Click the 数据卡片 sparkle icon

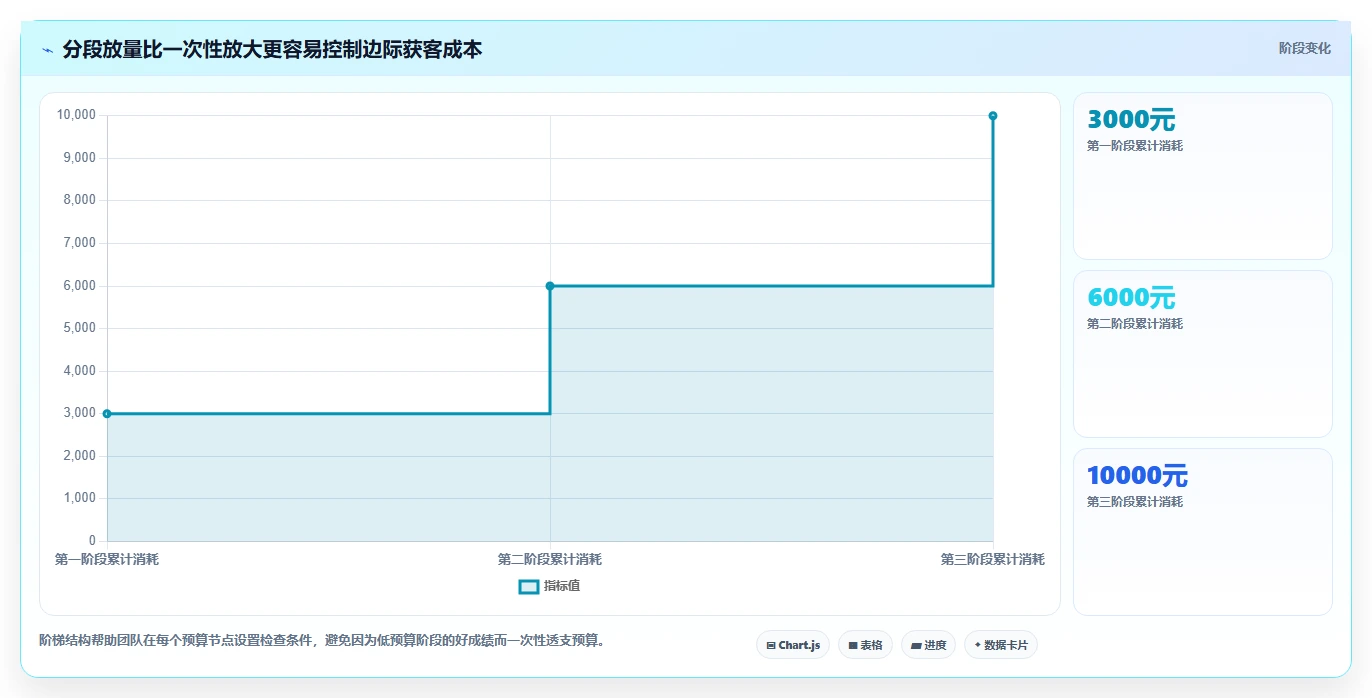click(977, 645)
